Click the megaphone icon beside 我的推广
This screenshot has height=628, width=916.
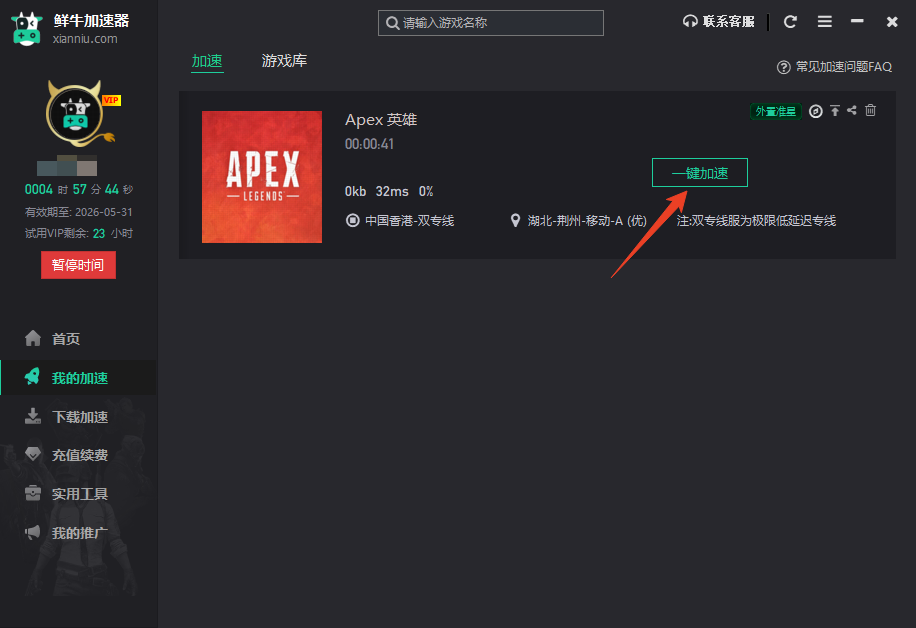click(x=33, y=532)
